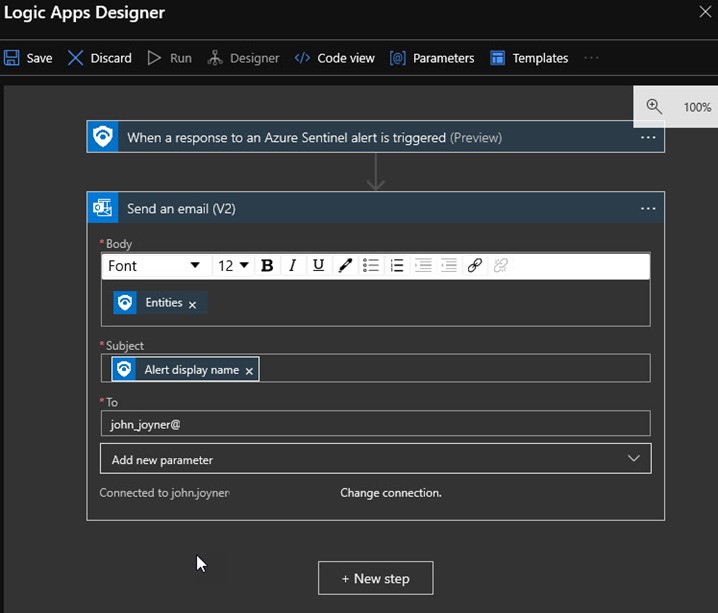Insert a bulleted list in the body
Image resolution: width=718 pixels, height=613 pixels.
371,266
